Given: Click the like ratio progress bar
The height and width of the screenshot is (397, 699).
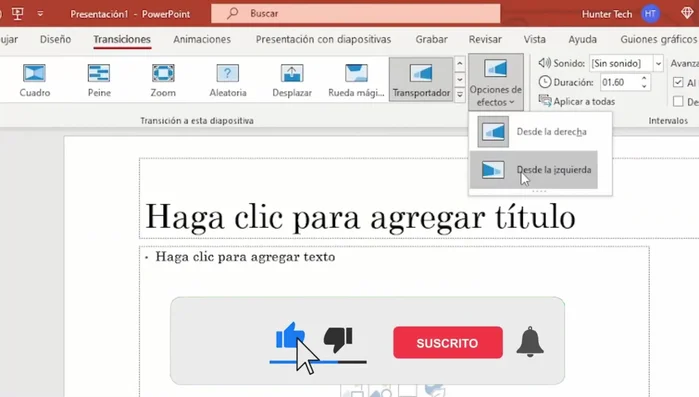Looking at the screenshot, I should [x=318, y=362].
